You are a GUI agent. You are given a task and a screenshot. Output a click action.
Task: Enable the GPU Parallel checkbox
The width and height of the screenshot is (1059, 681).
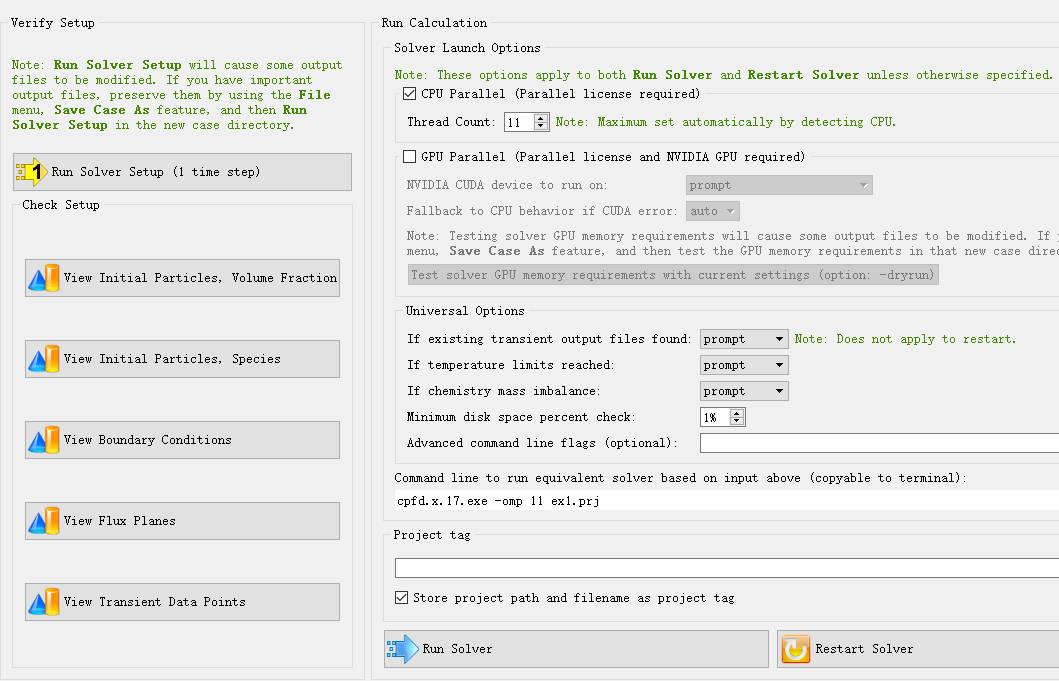click(409, 157)
